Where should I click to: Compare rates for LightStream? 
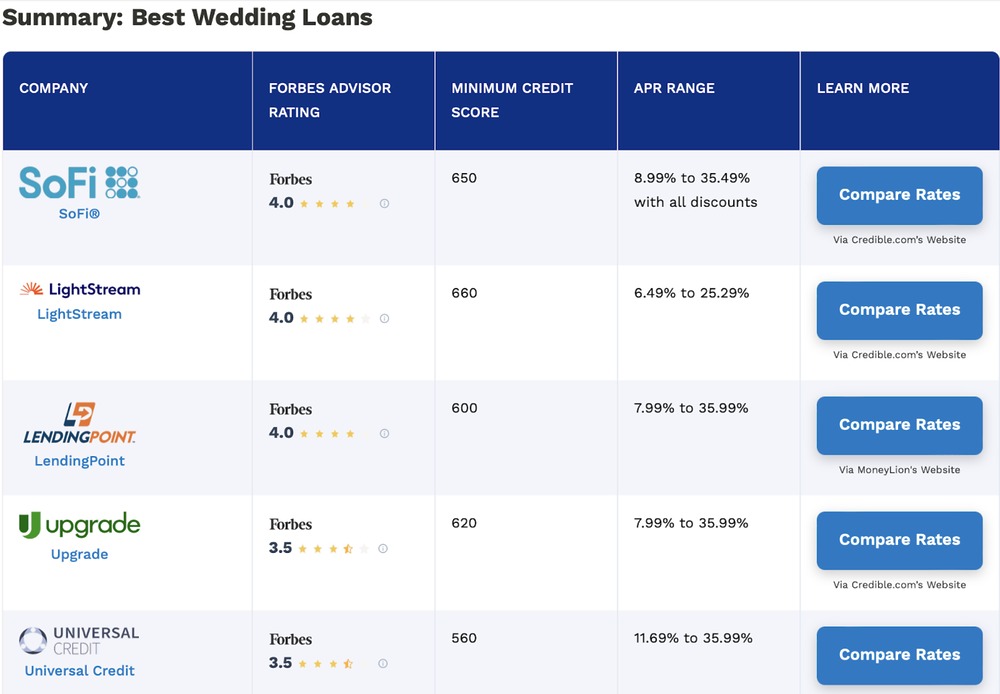(x=899, y=310)
